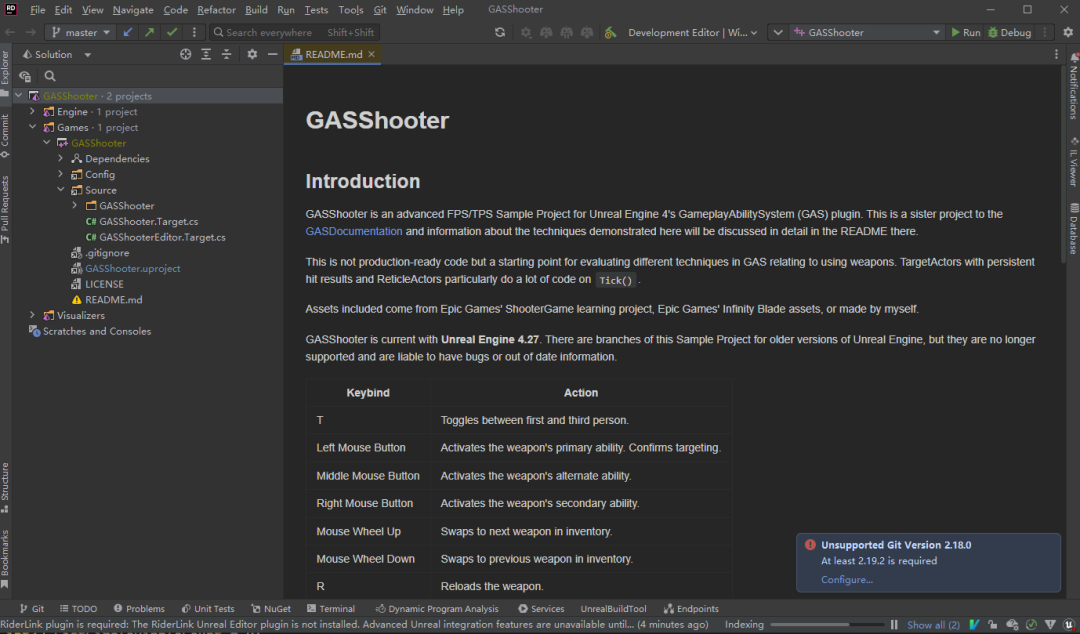This screenshot has width=1080, height=634.
Task: Click the file view icon left of the magnifier
Action: [25, 76]
